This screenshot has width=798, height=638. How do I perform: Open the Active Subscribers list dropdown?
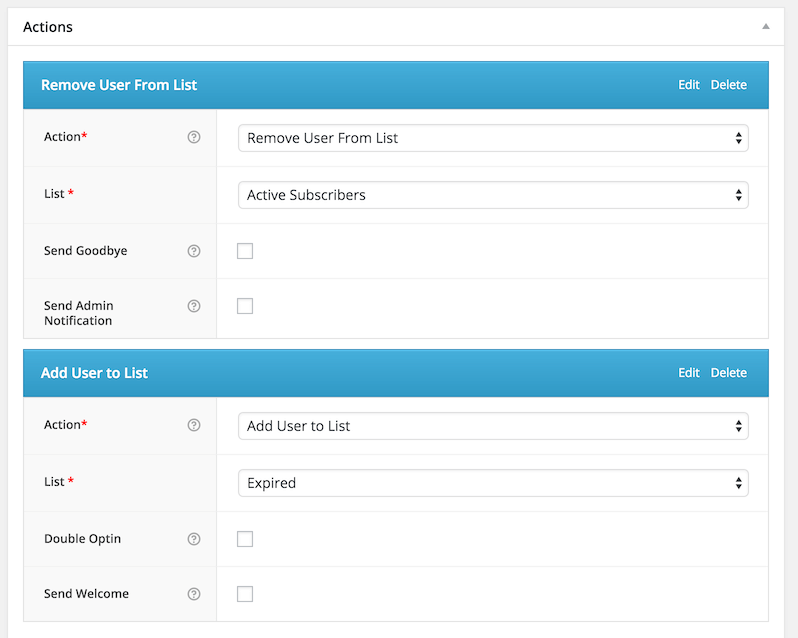click(x=493, y=195)
